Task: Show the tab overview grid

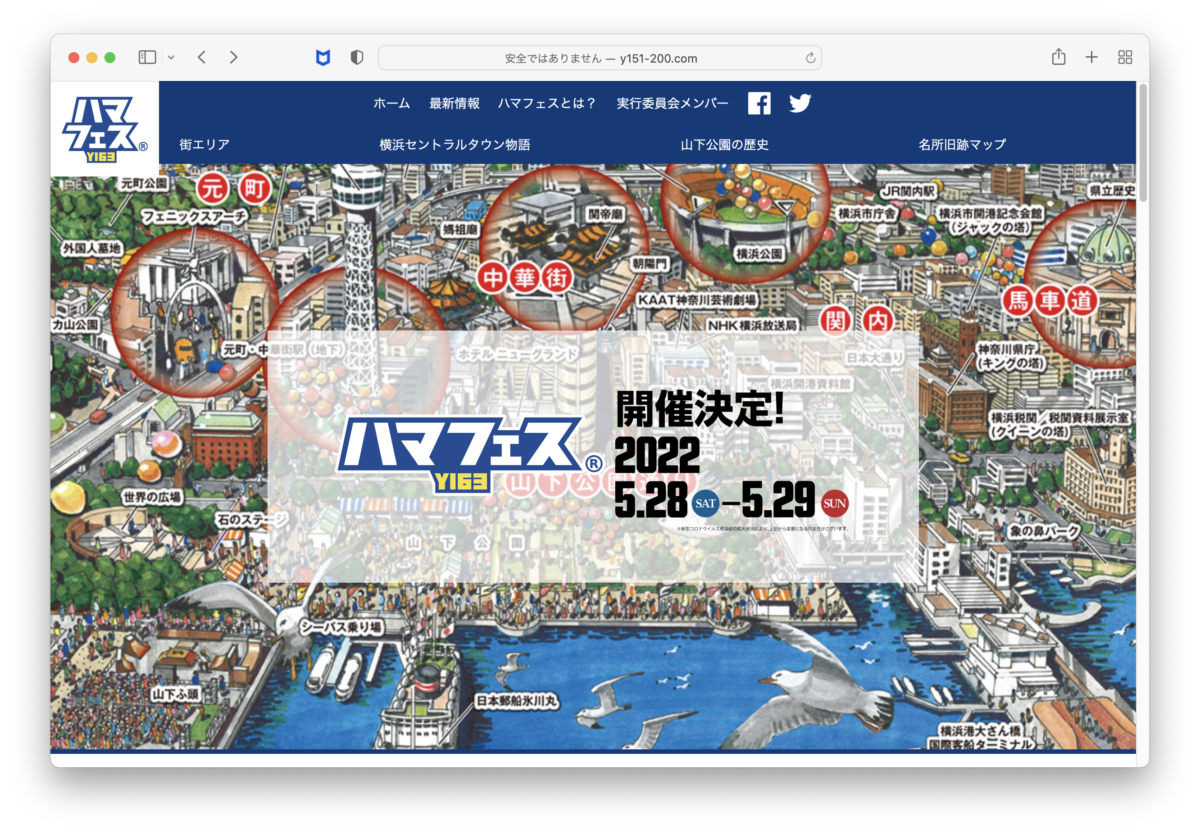Action: pos(1125,58)
